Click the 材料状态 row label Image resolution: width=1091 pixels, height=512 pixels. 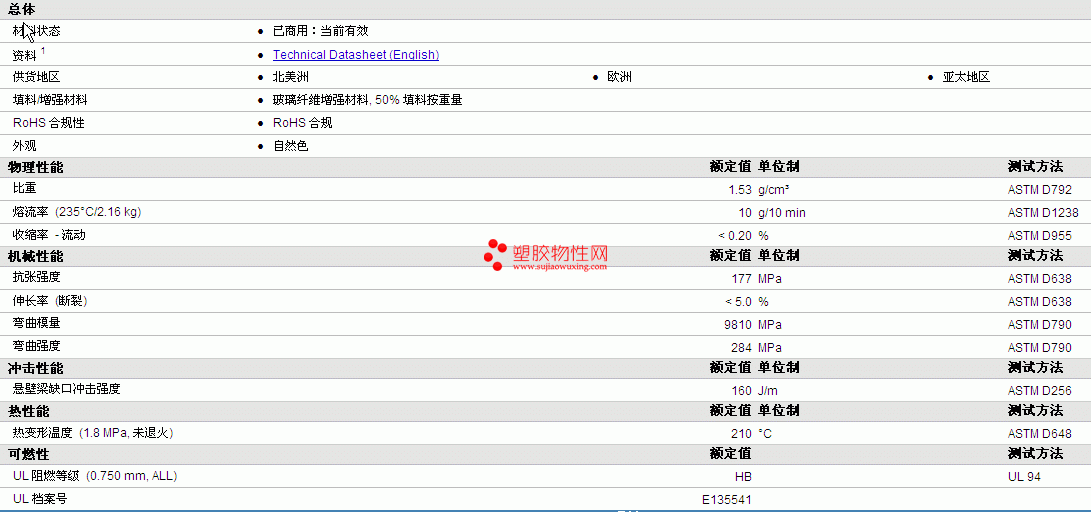click(x=37, y=31)
